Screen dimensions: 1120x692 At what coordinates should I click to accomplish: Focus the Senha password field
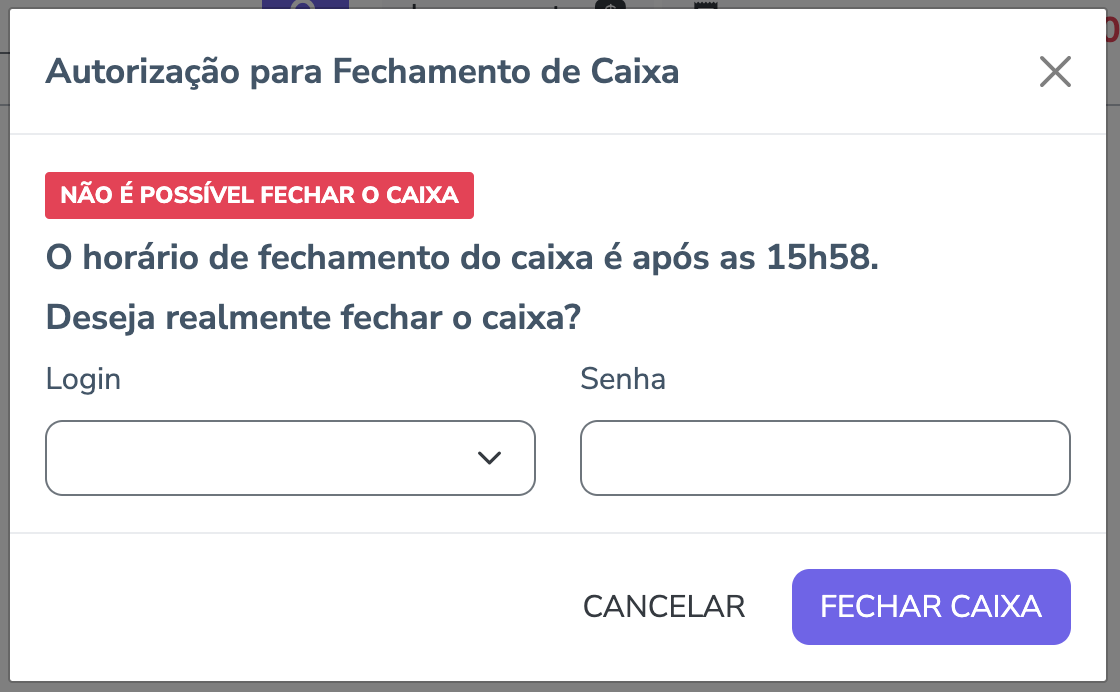[x=825, y=458]
